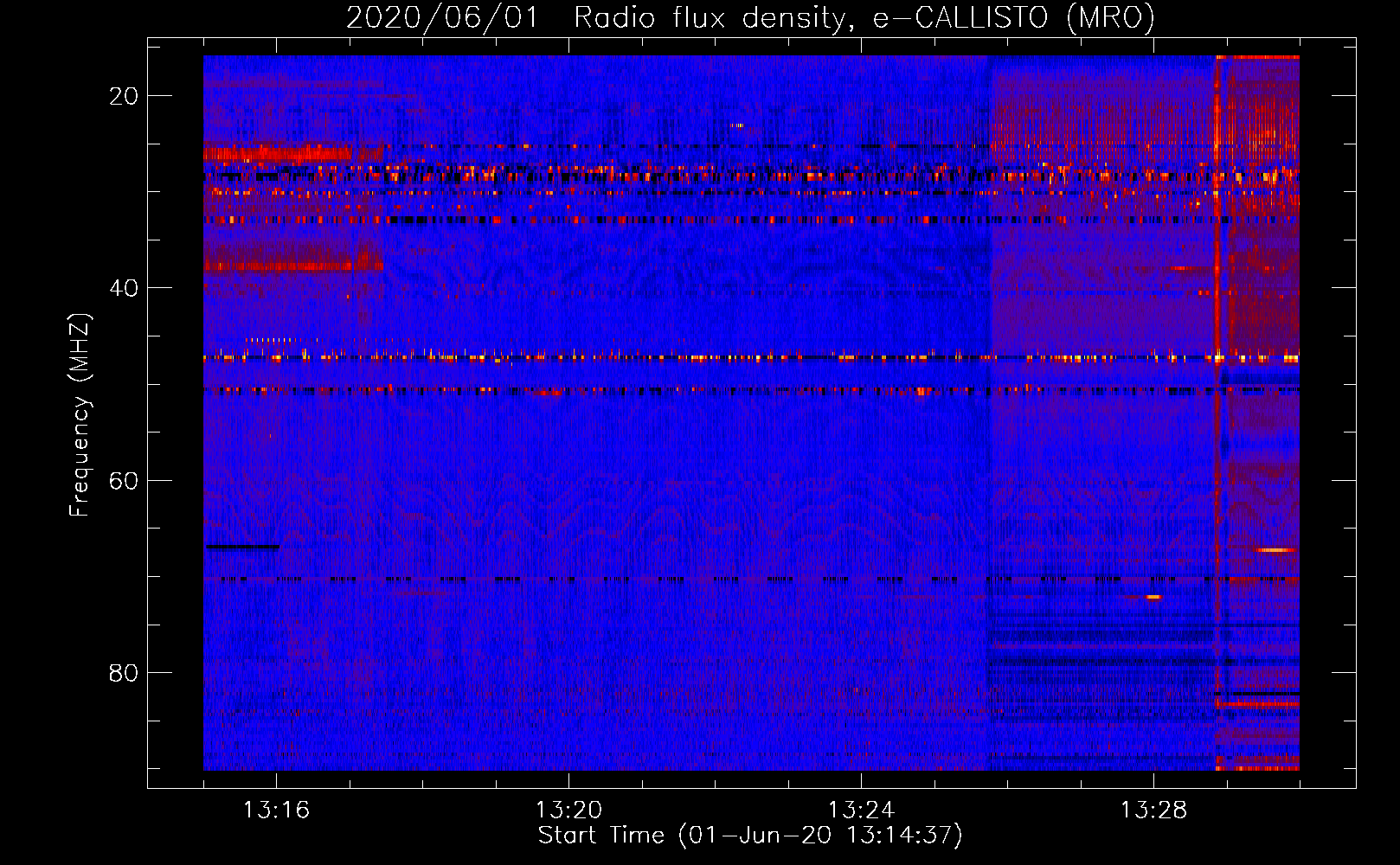The height and width of the screenshot is (865, 1400).
Task: Click the plot title "2020/06/01 Radio flux density, e-CALLISTO (MRO)"
Action: (750, 18)
